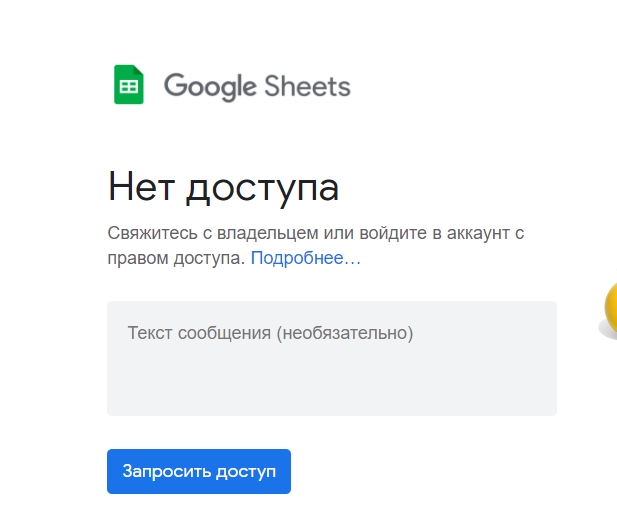Click the "Google" word in the logo
This screenshot has width=617, height=532.
(210, 86)
